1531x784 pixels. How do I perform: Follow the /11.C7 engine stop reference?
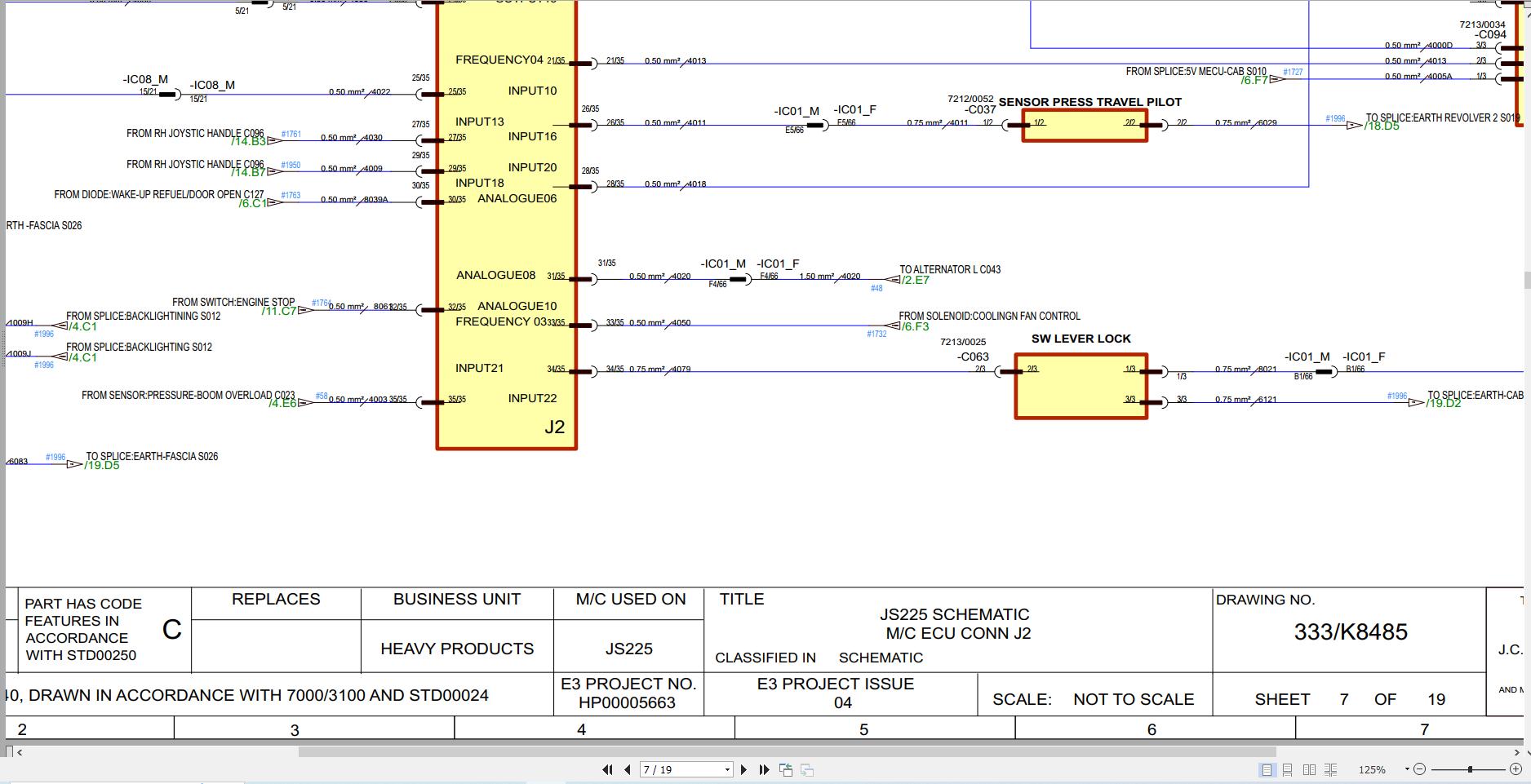[x=279, y=311]
